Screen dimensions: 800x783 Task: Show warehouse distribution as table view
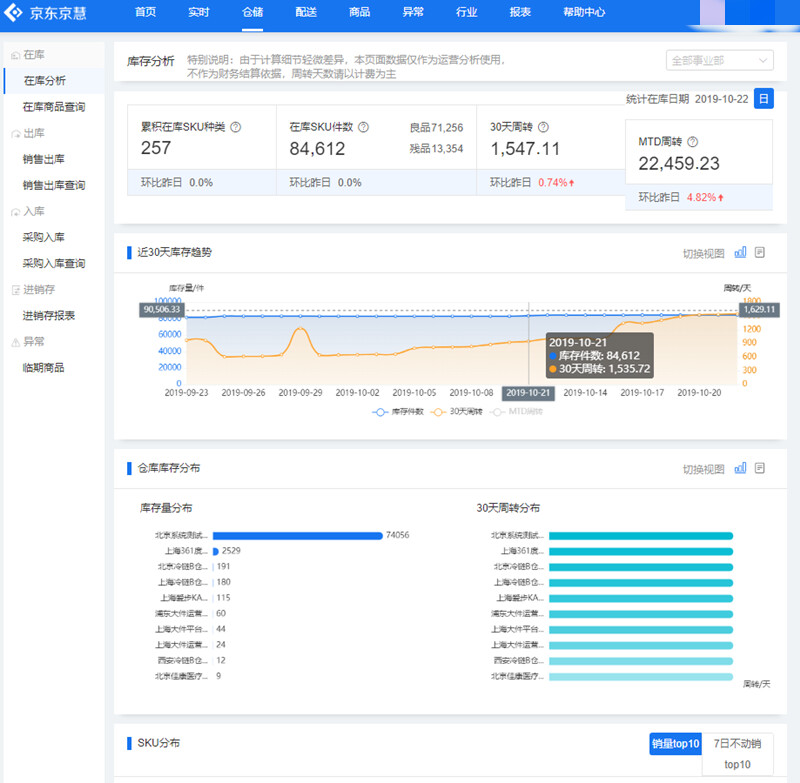pyautogui.click(x=760, y=468)
